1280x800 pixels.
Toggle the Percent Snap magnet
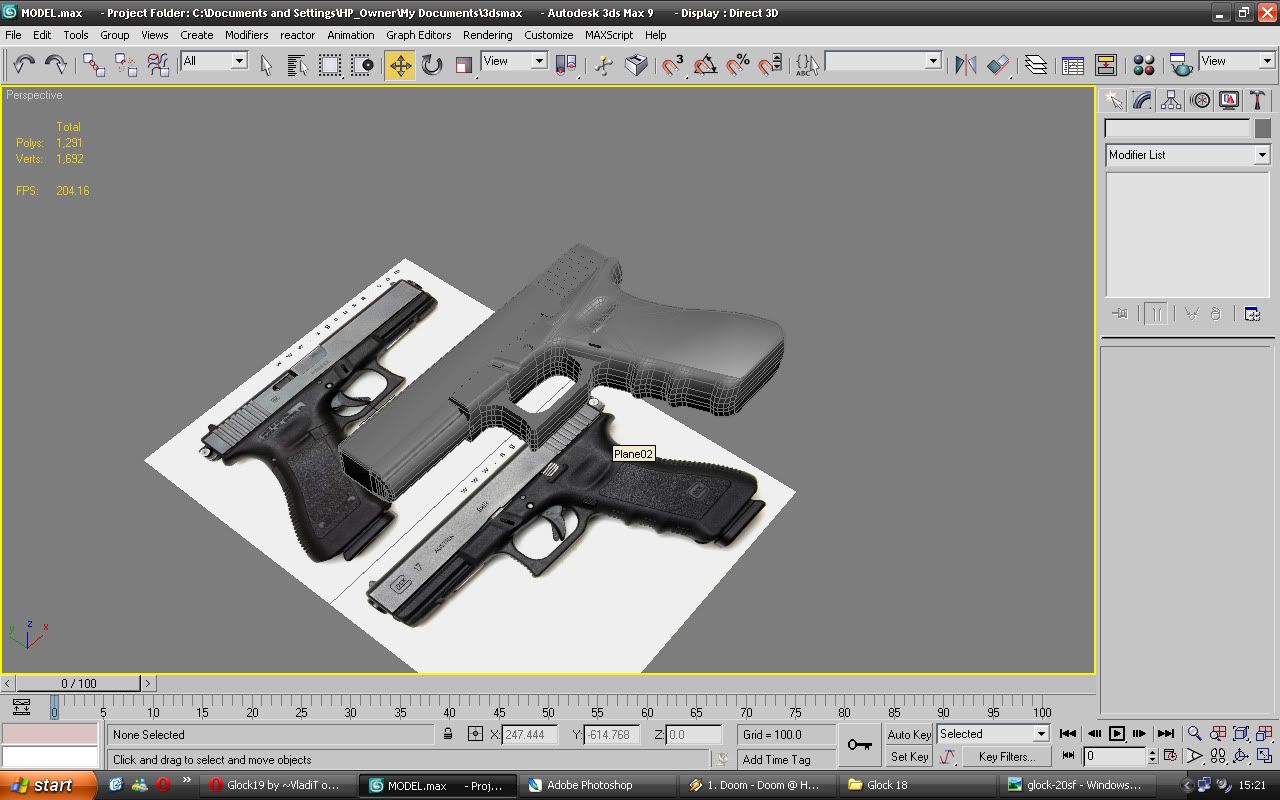(738, 65)
